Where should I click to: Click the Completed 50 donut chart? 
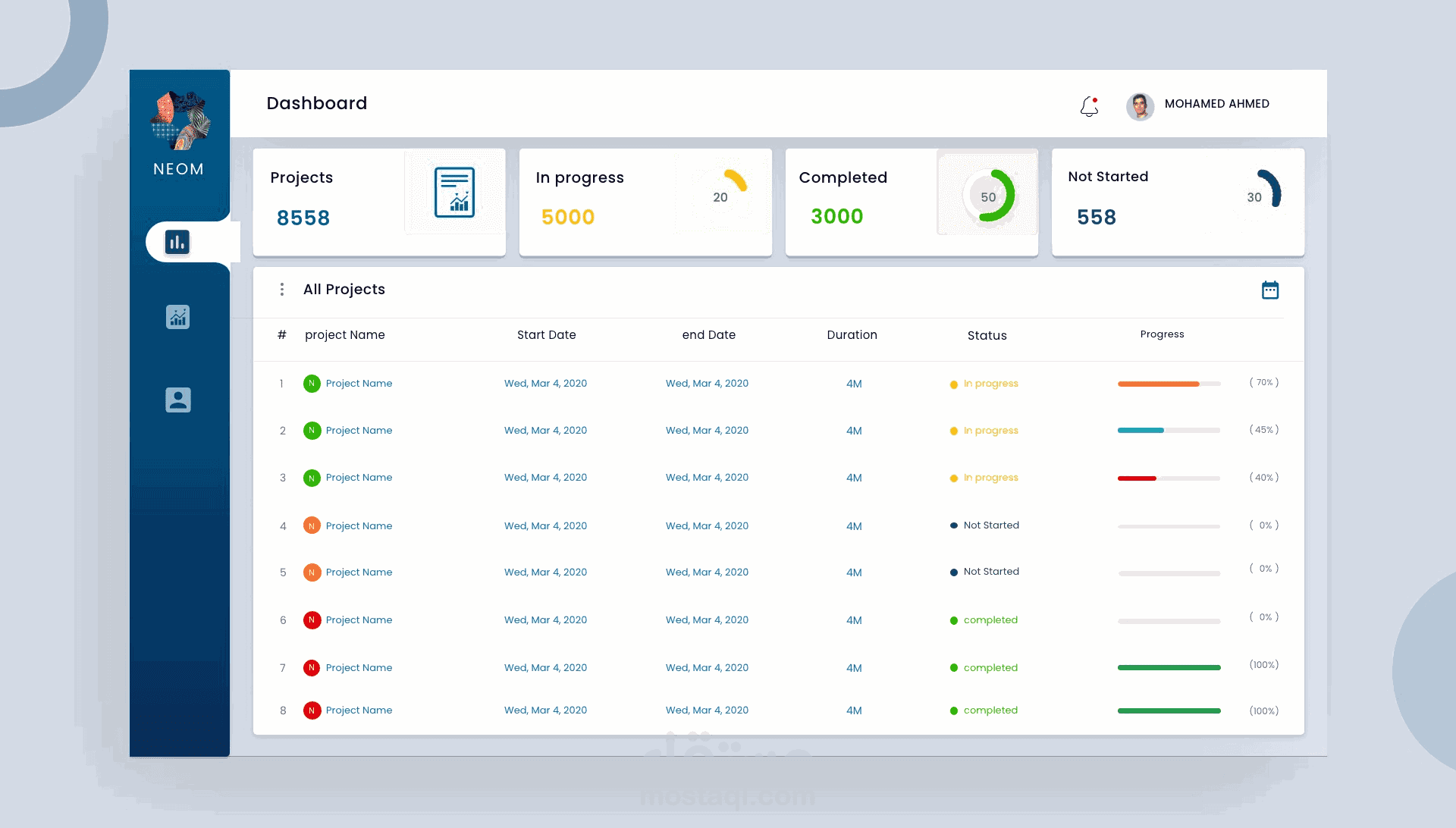pyautogui.click(x=988, y=196)
